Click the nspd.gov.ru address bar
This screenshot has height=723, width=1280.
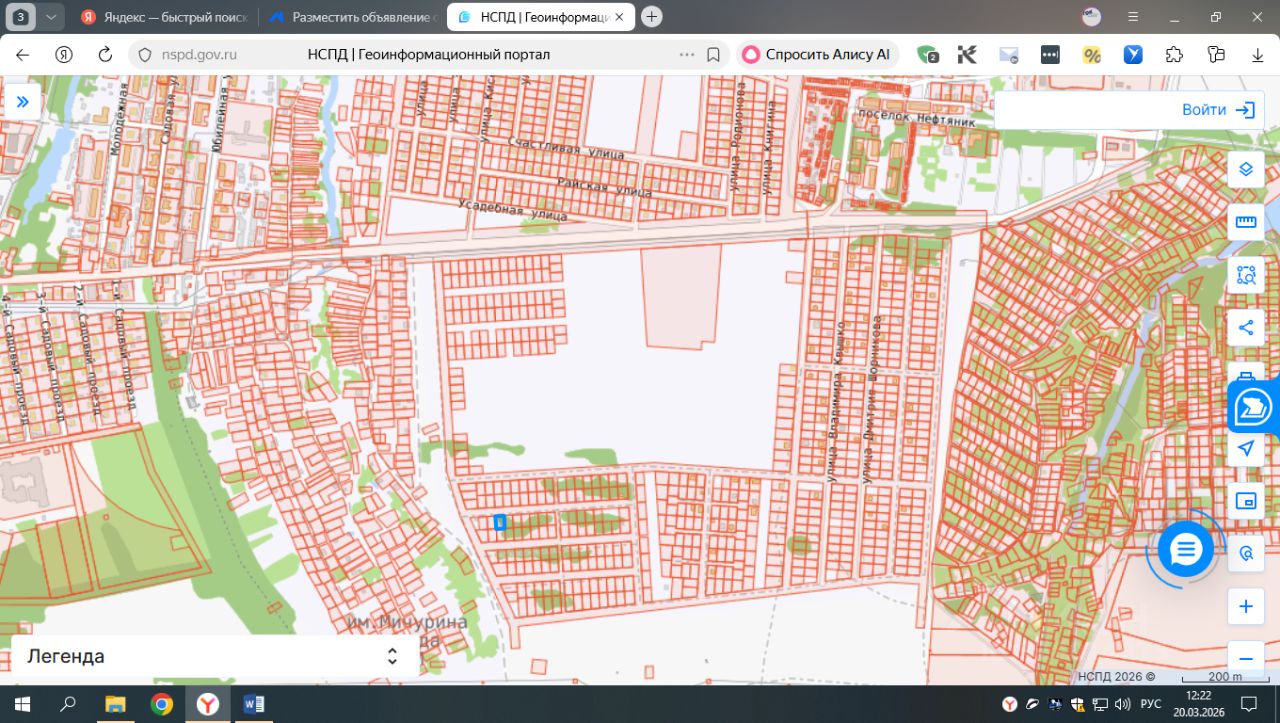coord(199,55)
